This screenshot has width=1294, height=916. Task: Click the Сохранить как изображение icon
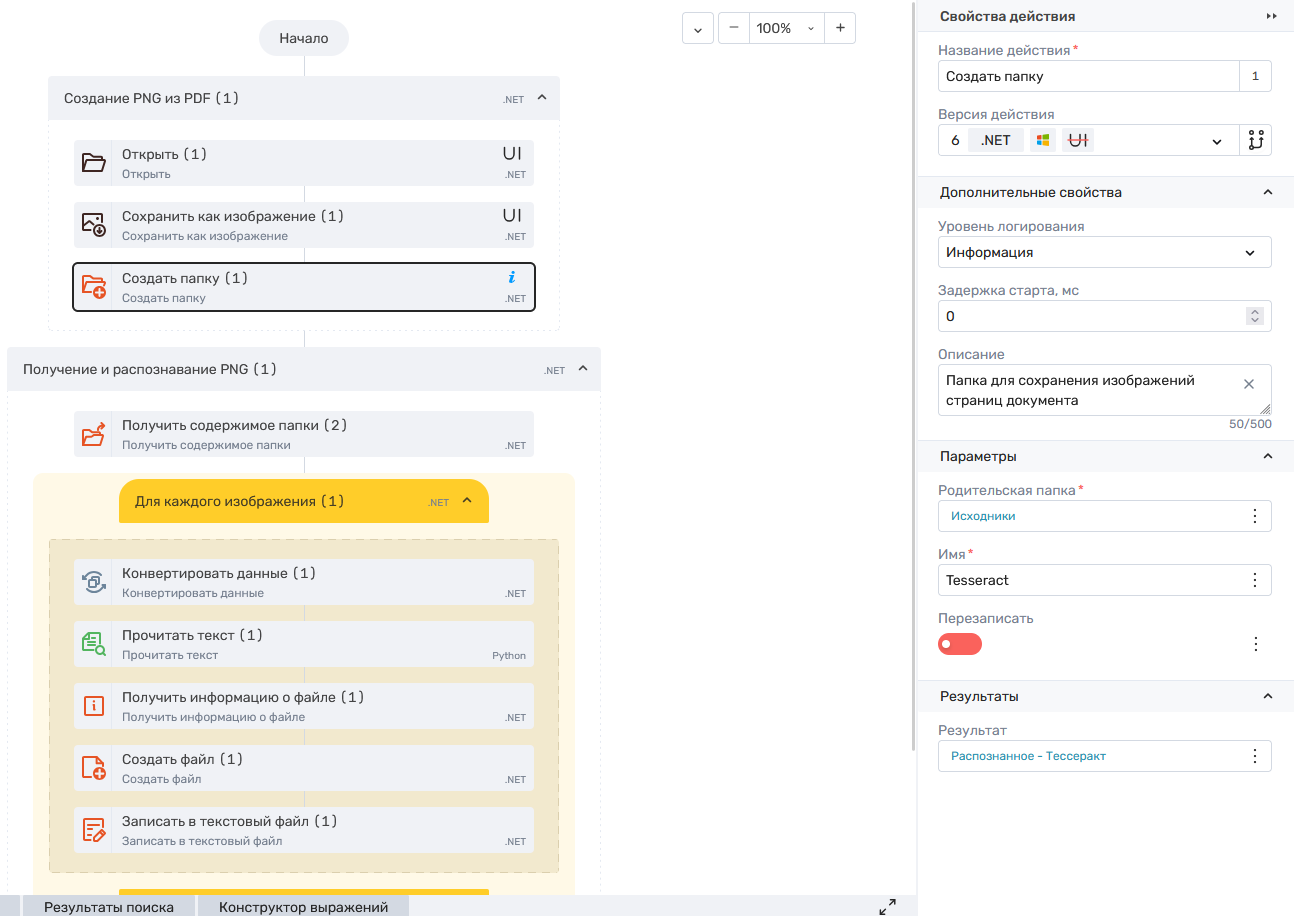93,225
